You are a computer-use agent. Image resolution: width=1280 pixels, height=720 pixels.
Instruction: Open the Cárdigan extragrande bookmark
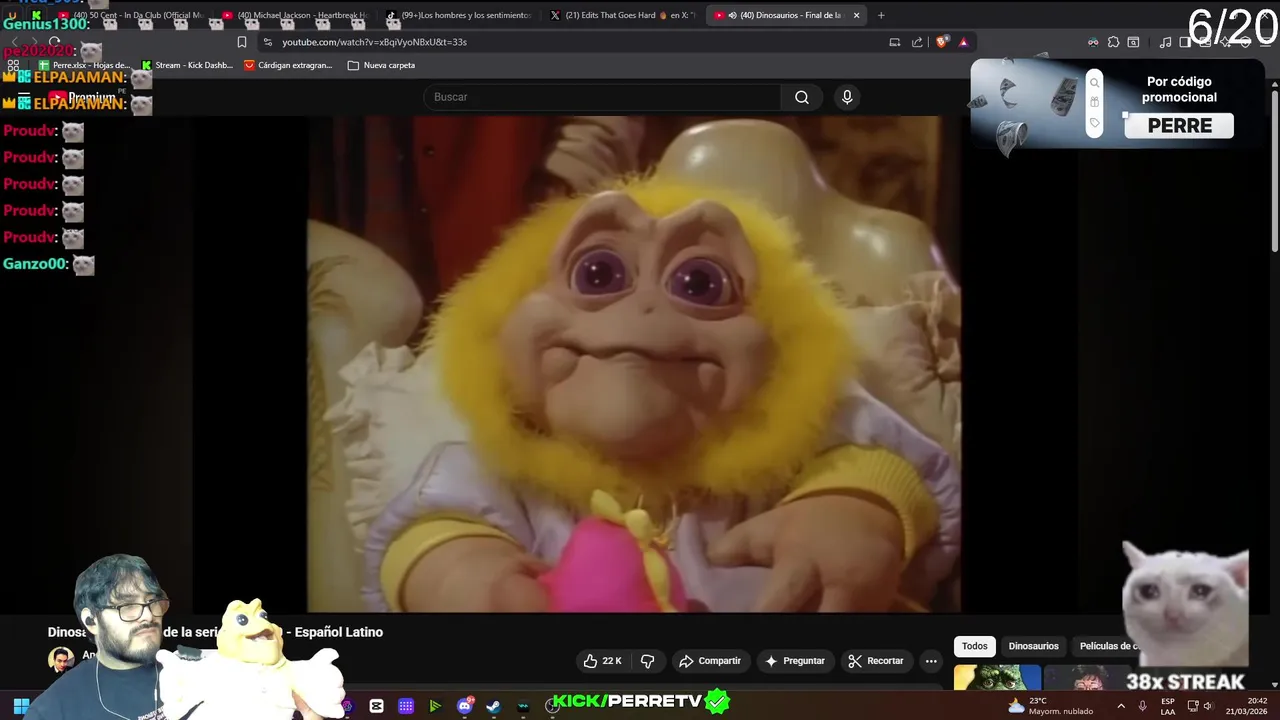tap(288, 65)
